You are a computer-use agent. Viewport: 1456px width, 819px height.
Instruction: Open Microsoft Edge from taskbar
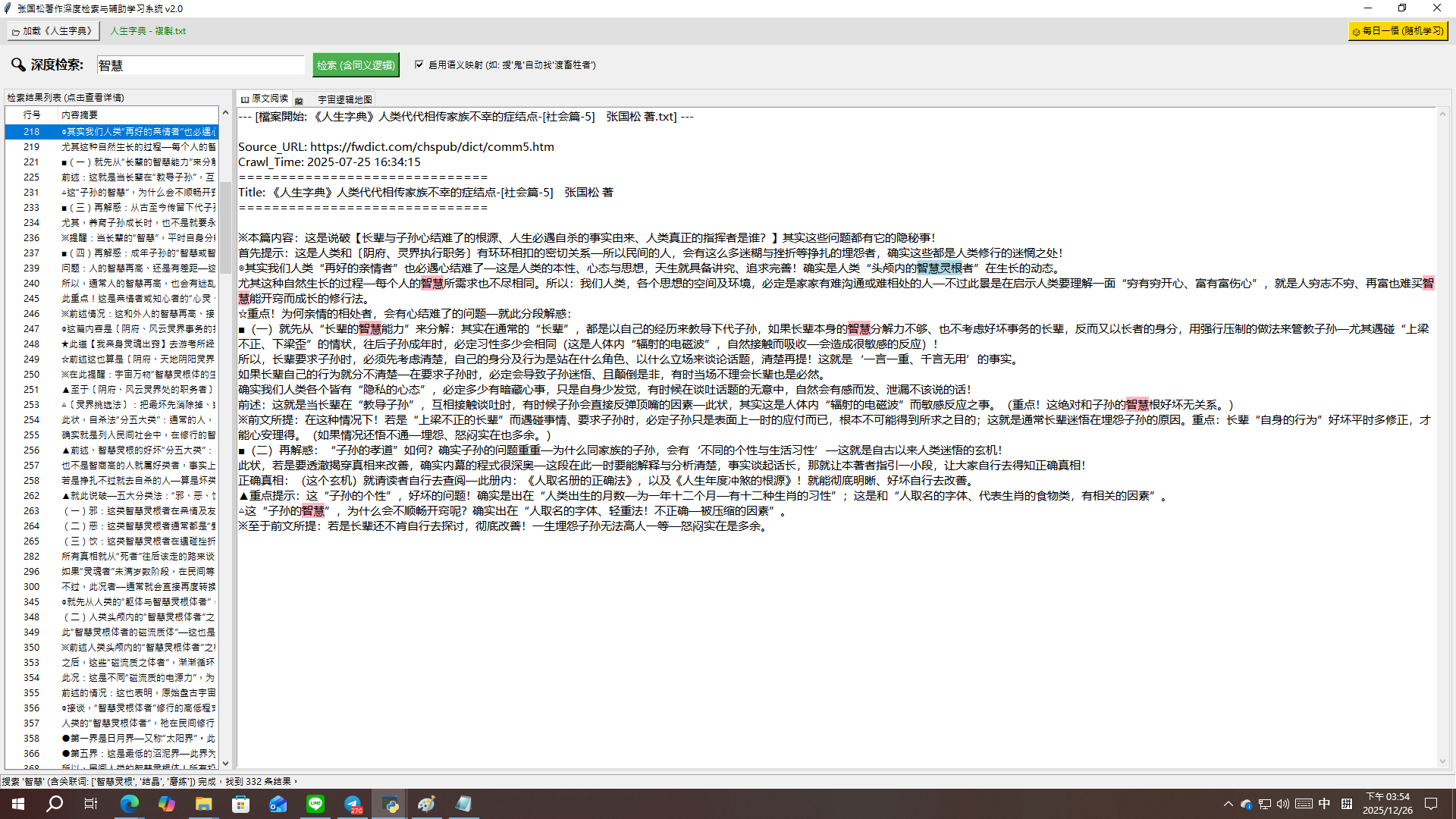[x=130, y=804]
